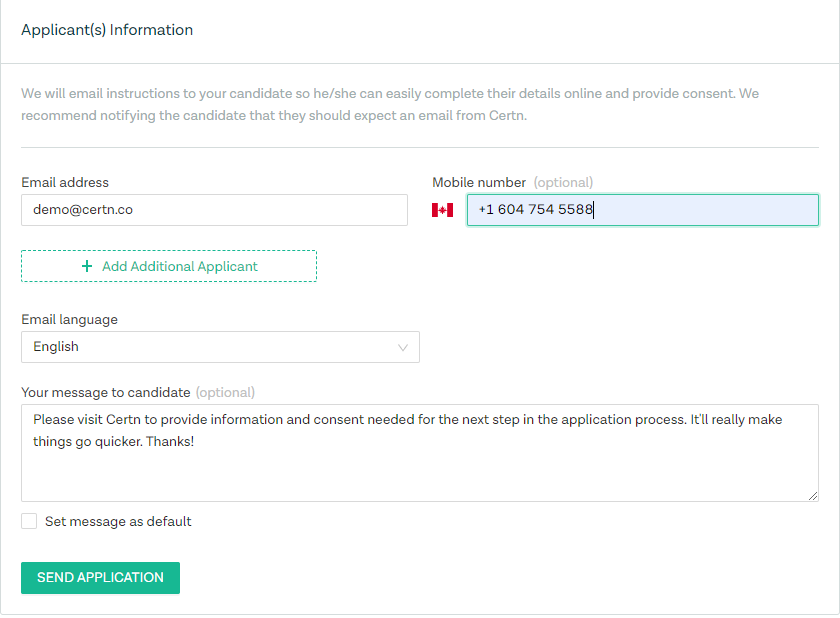Click "(optional)" beside Mobile number
This screenshot has height=618, width=840.
click(x=563, y=182)
